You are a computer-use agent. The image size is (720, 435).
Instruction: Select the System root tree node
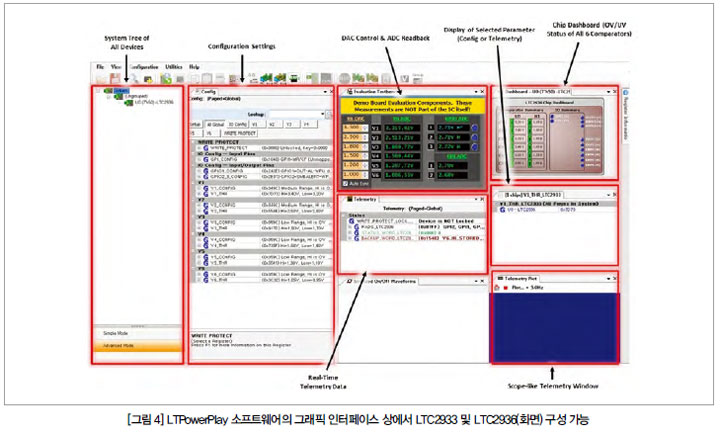click(x=121, y=91)
